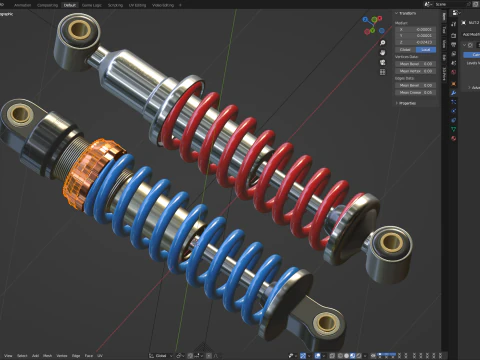Select Local transform orientation button

click(x=426, y=50)
